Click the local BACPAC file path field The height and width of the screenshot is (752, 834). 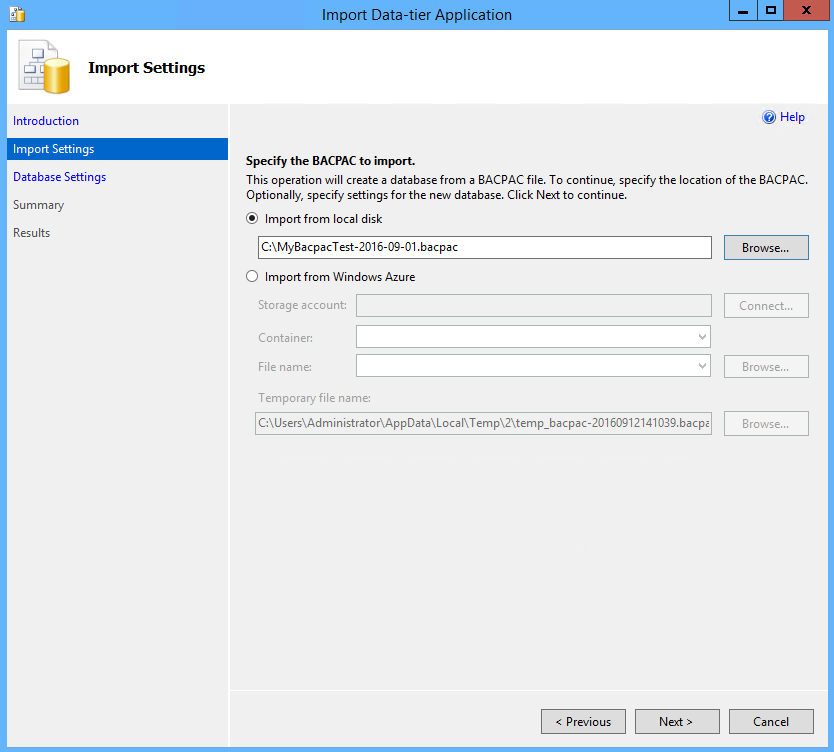point(484,247)
